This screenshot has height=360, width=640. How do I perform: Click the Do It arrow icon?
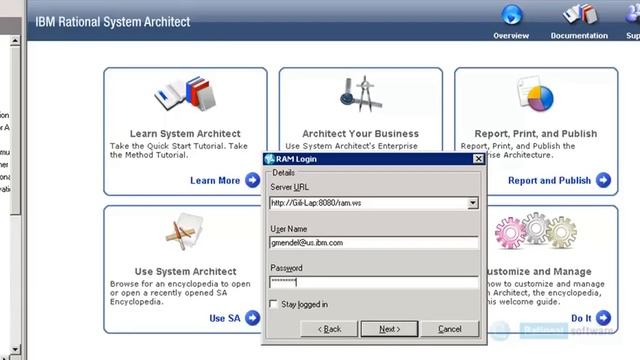pyautogui.click(x=603, y=318)
